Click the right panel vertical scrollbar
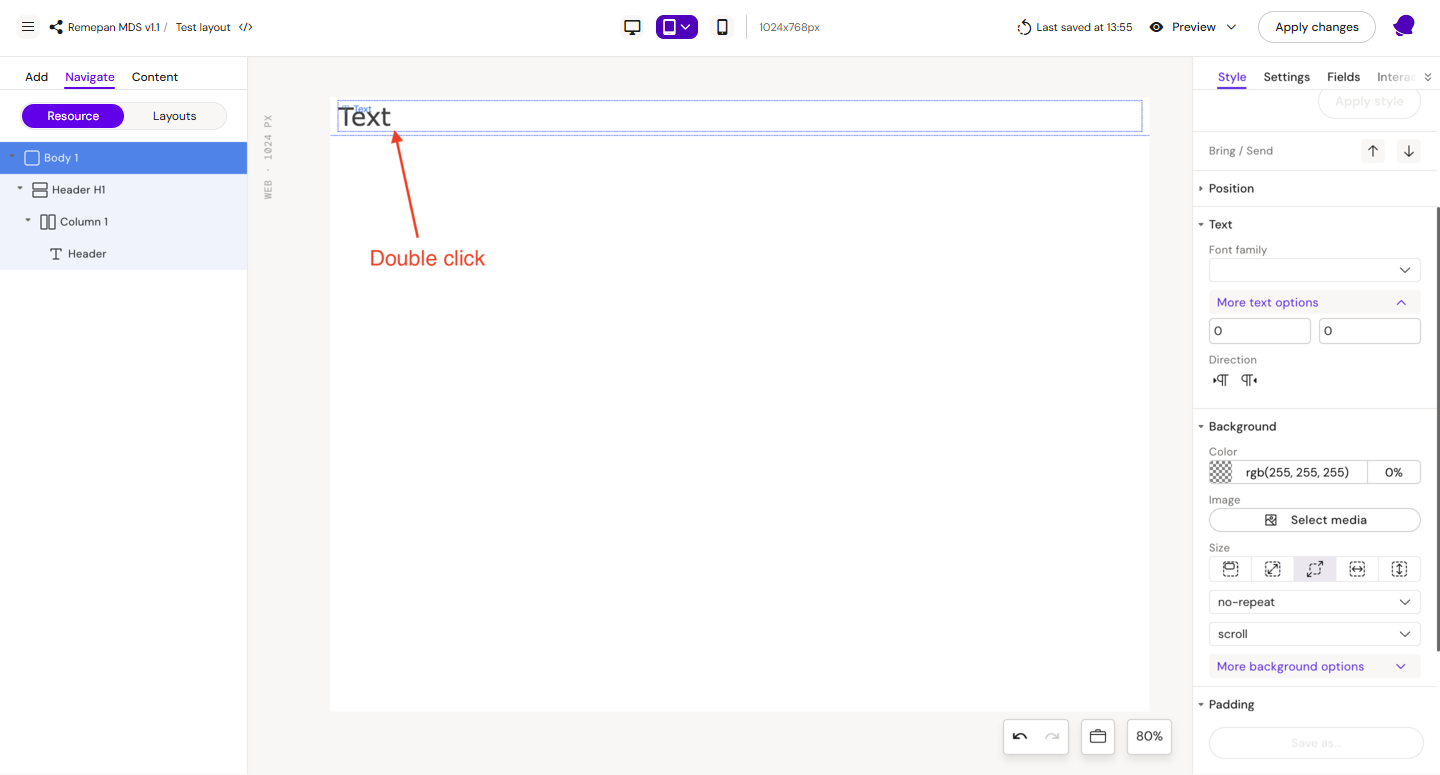This screenshot has height=775, width=1440. (x=1437, y=430)
